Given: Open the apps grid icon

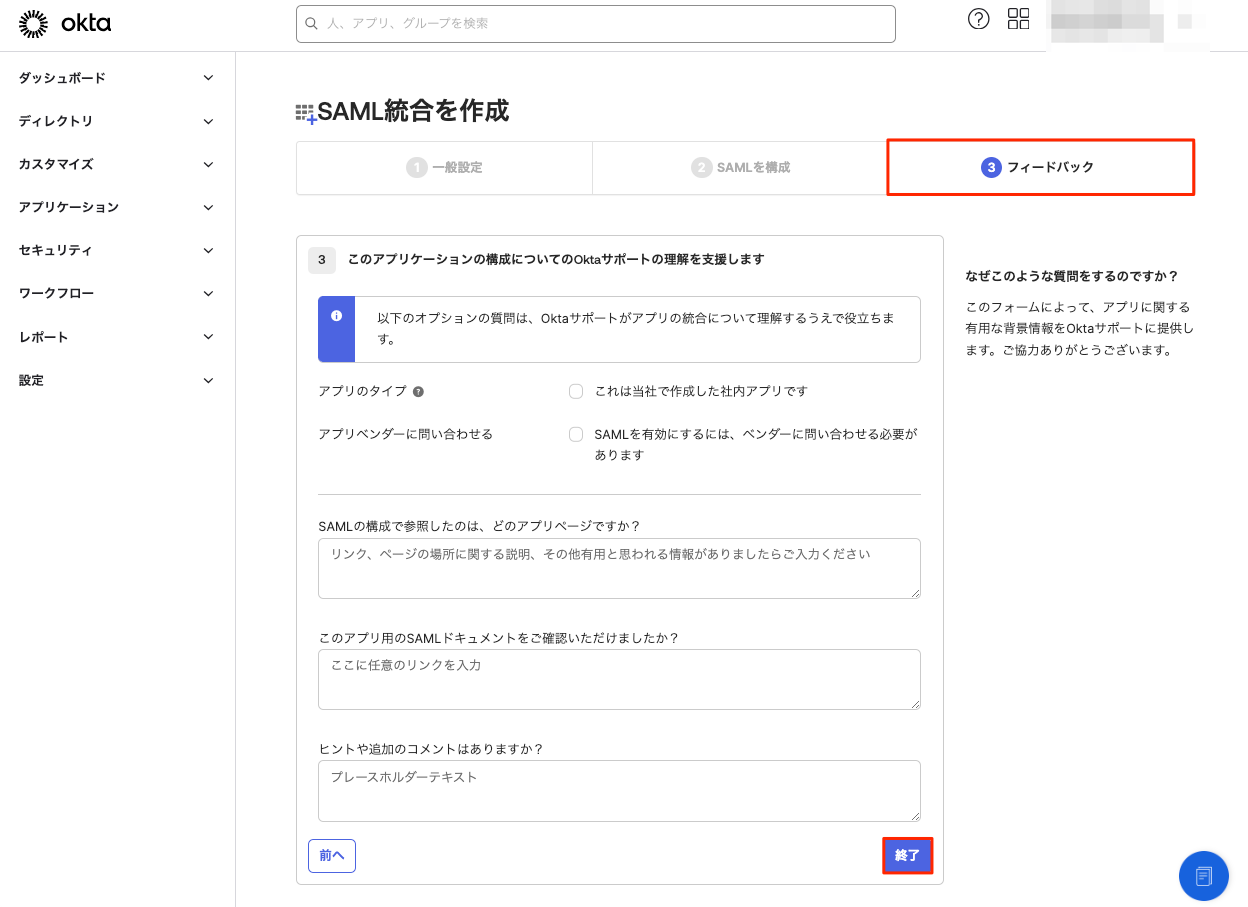Looking at the screenshot, I should point(1018,19).
